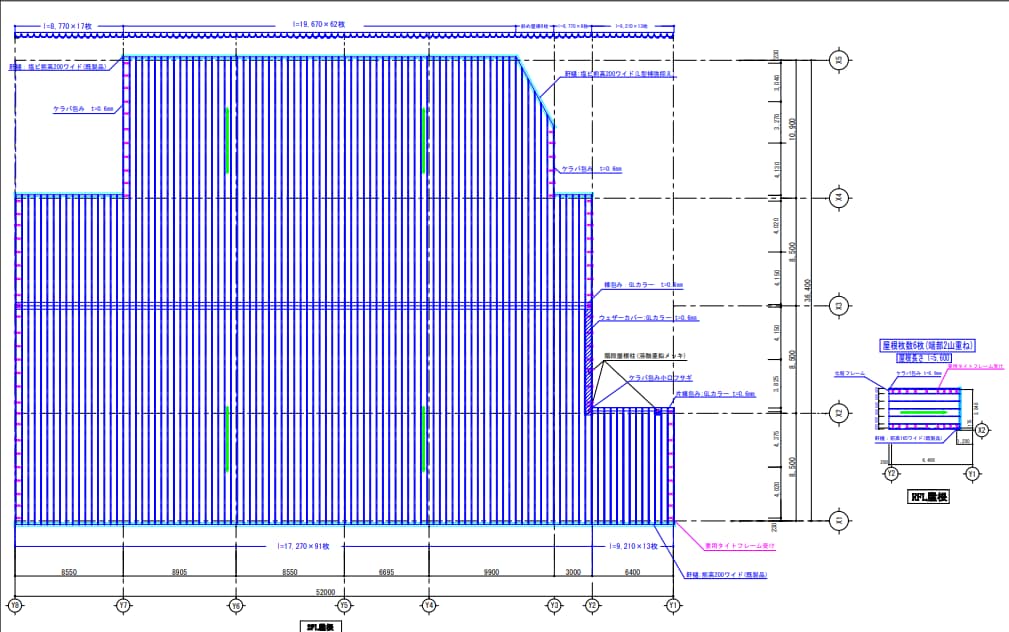Viewport: 1009px width, 632px height.
Task: Select the 8905 dimension label
Action: [x=180, y=572]
